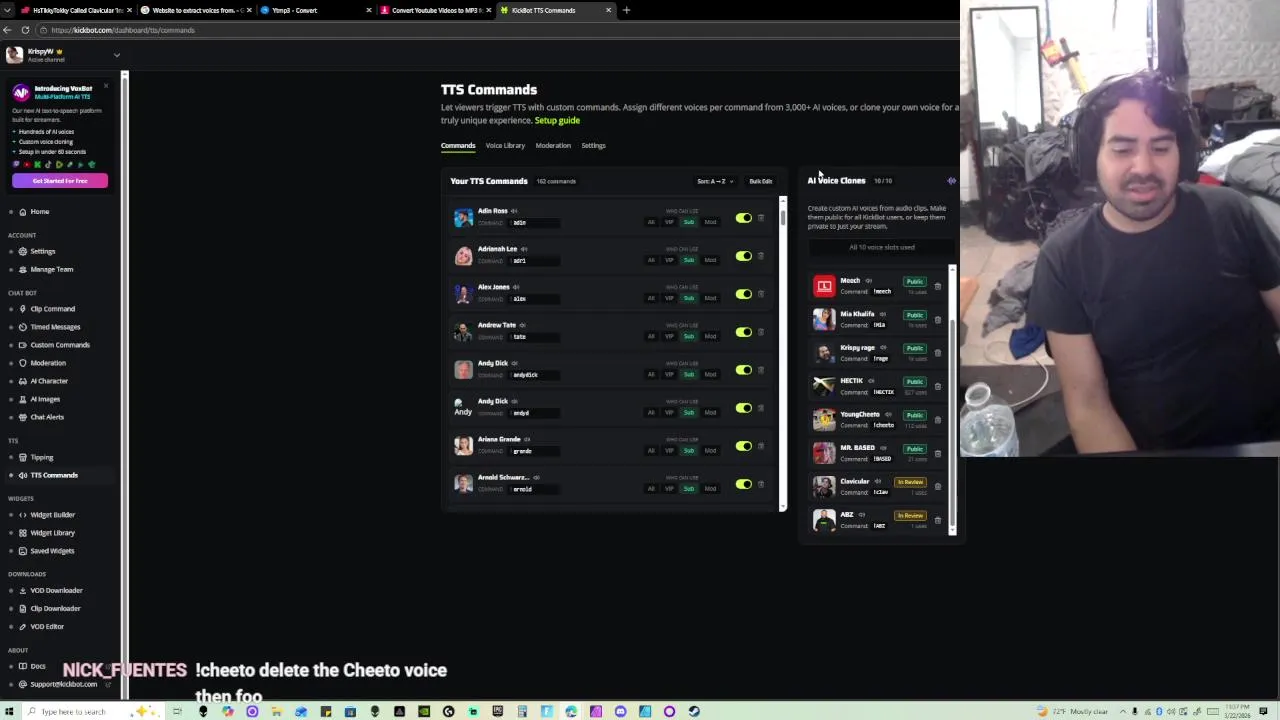Open Widget Library page
The image size is (1280, 720).
(x=52, y=533)
